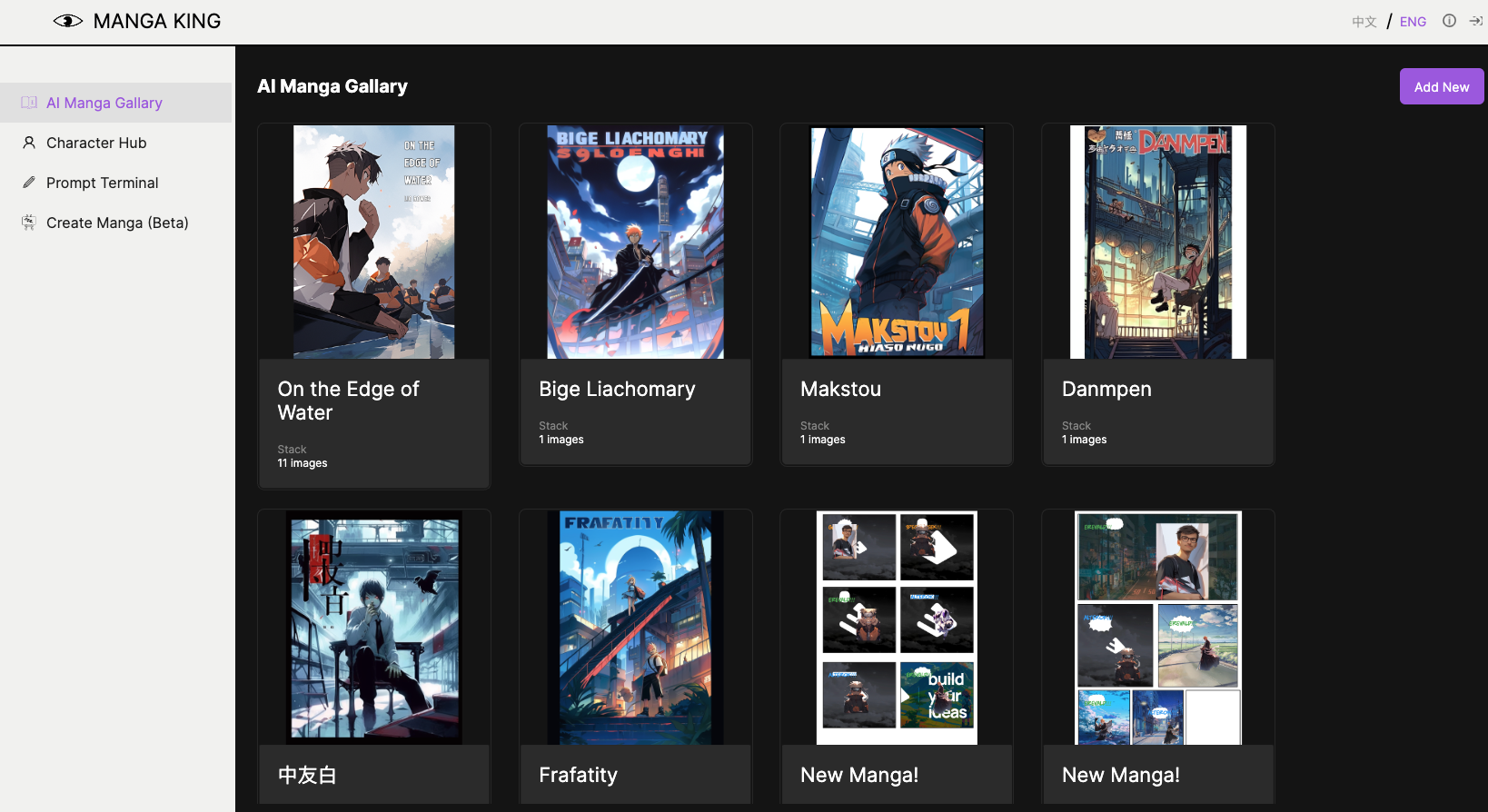This screenshot has height=812, width=1488.
Task: Click the logout arrow icon
Action: [1476, 21]
